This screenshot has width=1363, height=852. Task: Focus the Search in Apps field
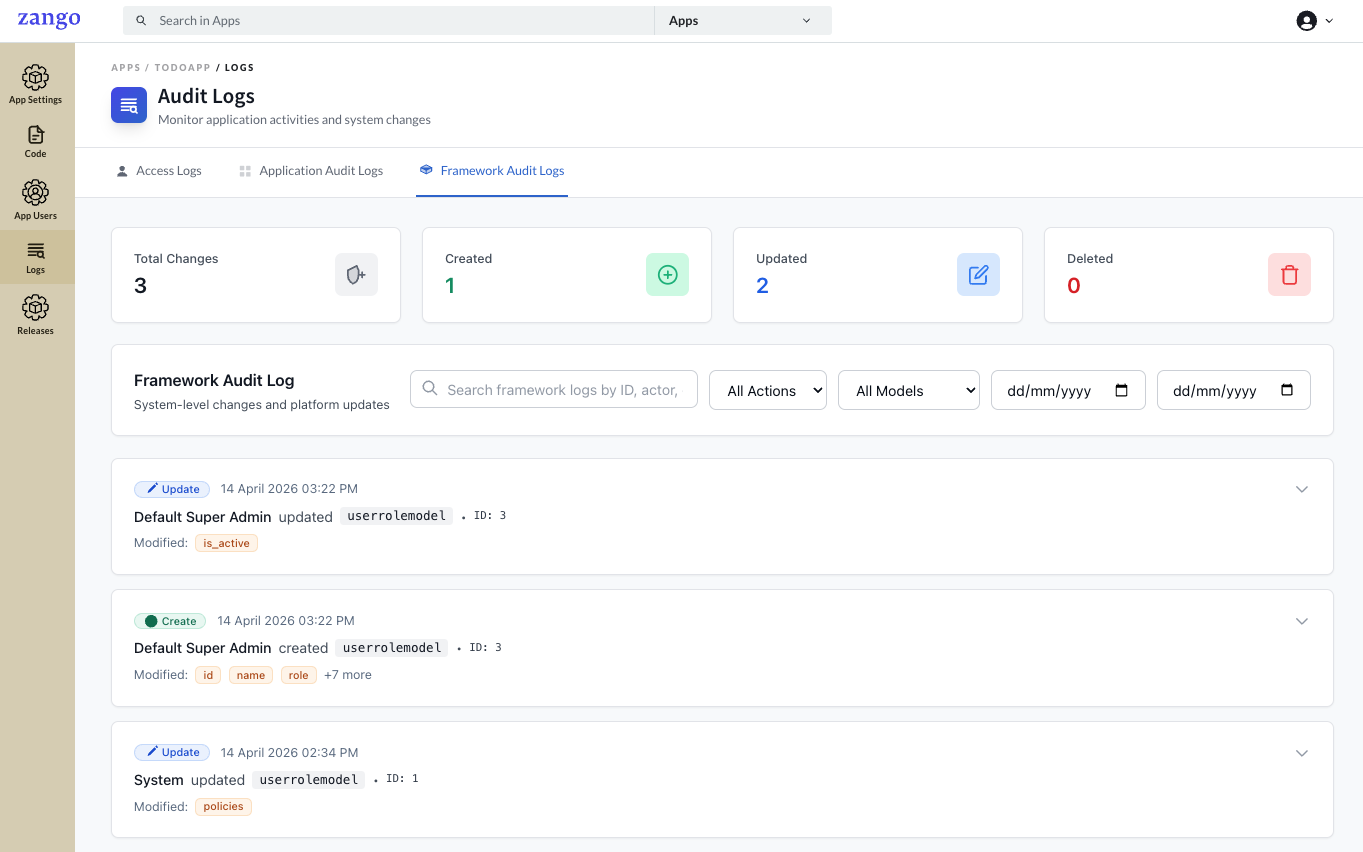389,21
